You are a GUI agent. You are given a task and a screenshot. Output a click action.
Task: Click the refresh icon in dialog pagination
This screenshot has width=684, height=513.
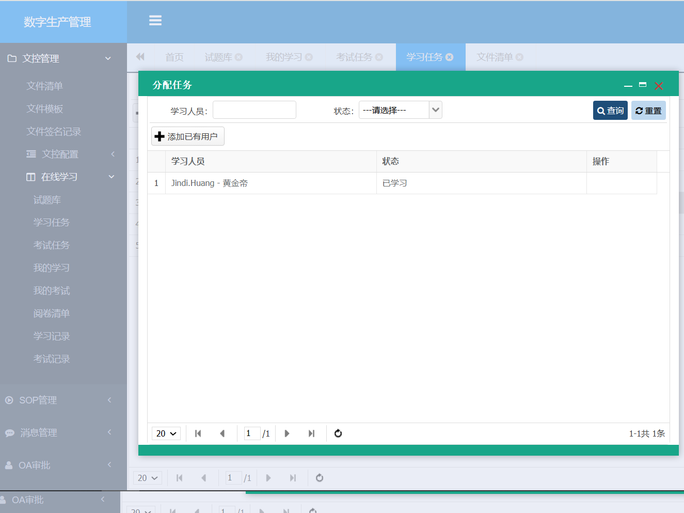[338, 433]
